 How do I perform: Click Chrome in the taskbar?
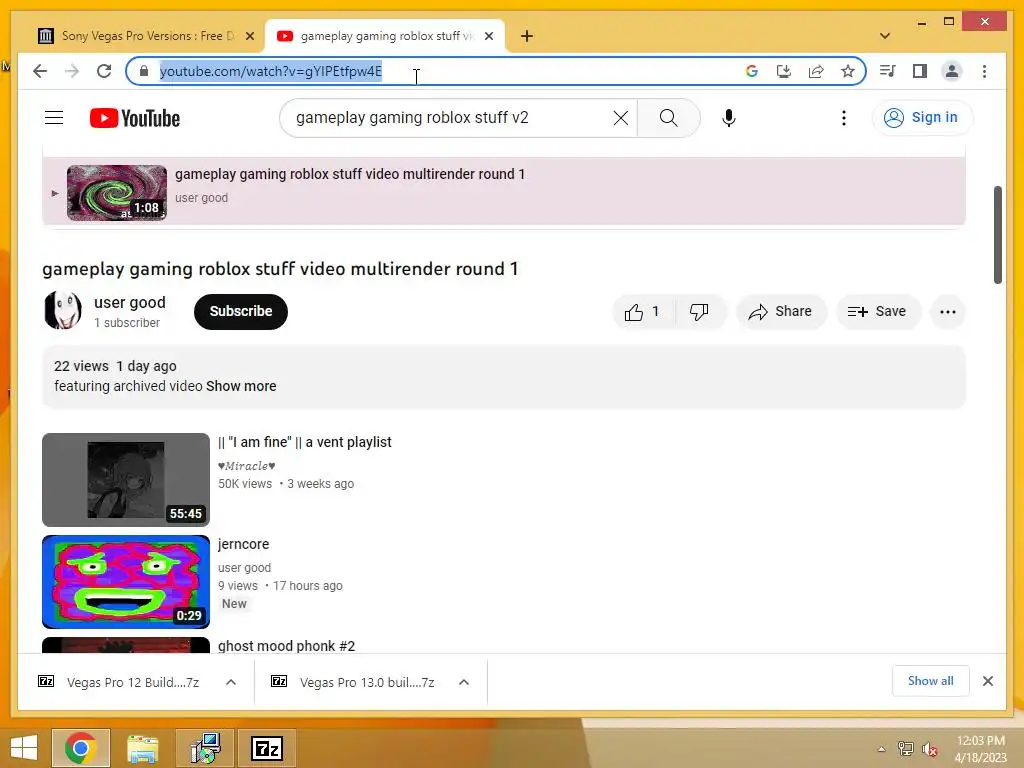81,748
